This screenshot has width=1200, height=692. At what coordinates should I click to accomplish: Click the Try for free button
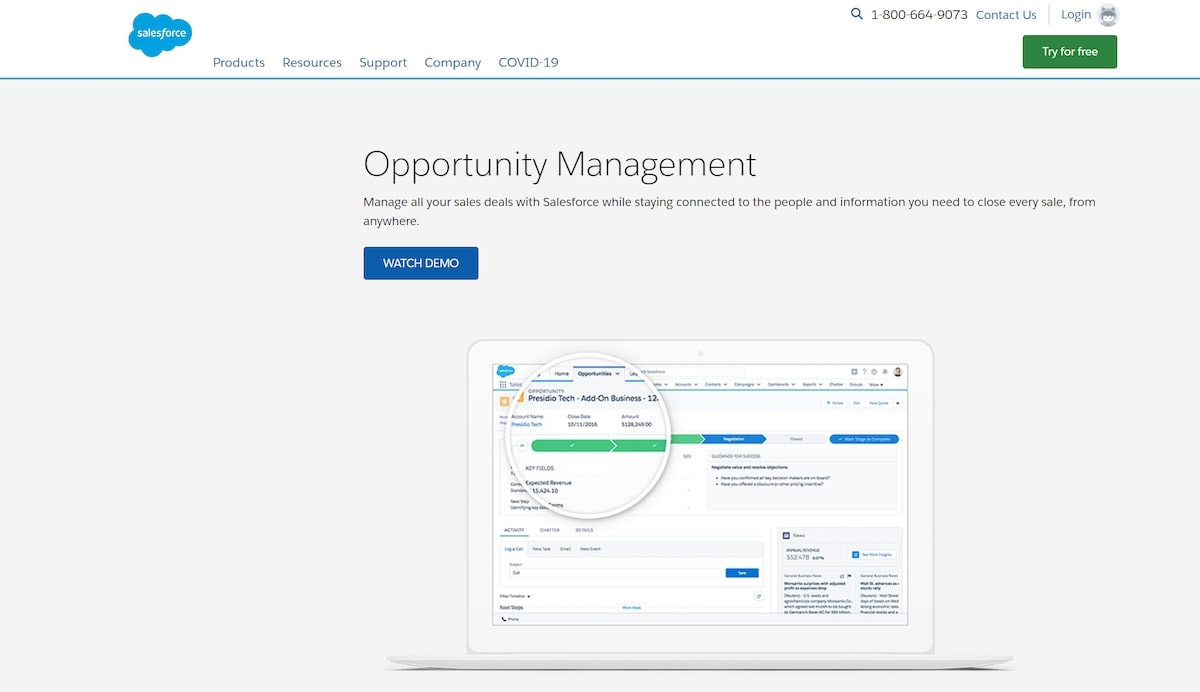(1070, 52)
